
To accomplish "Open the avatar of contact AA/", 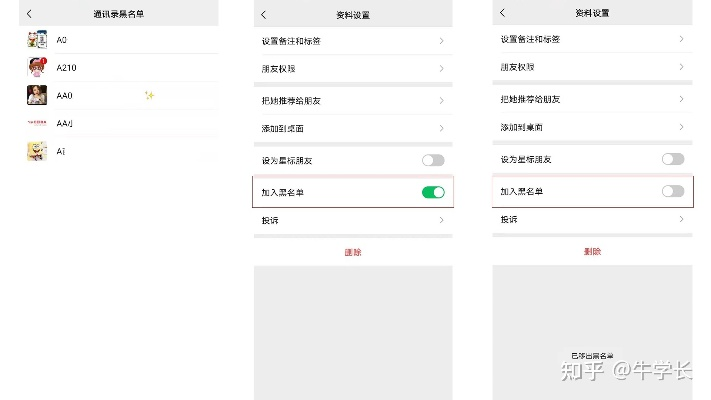I will click(x=37, y=123).
